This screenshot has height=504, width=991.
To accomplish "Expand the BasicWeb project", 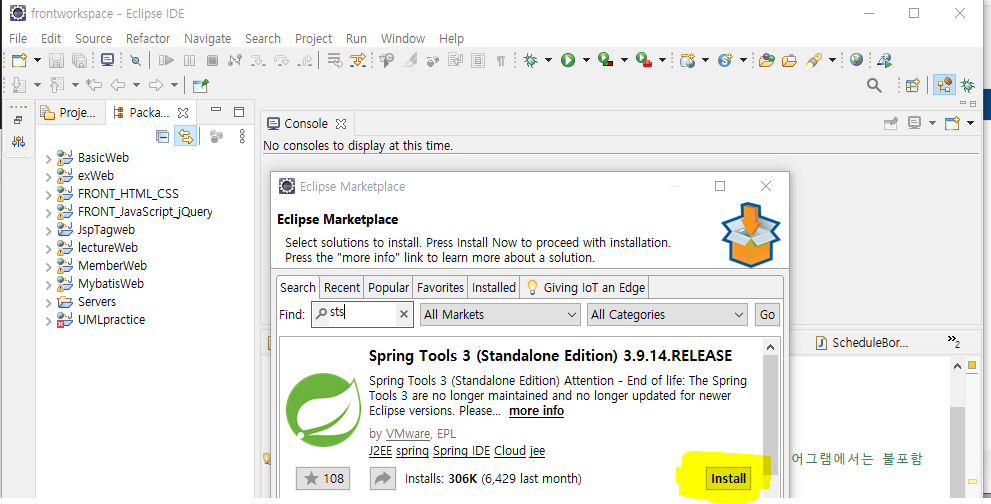I will click(x=49, y=158).
